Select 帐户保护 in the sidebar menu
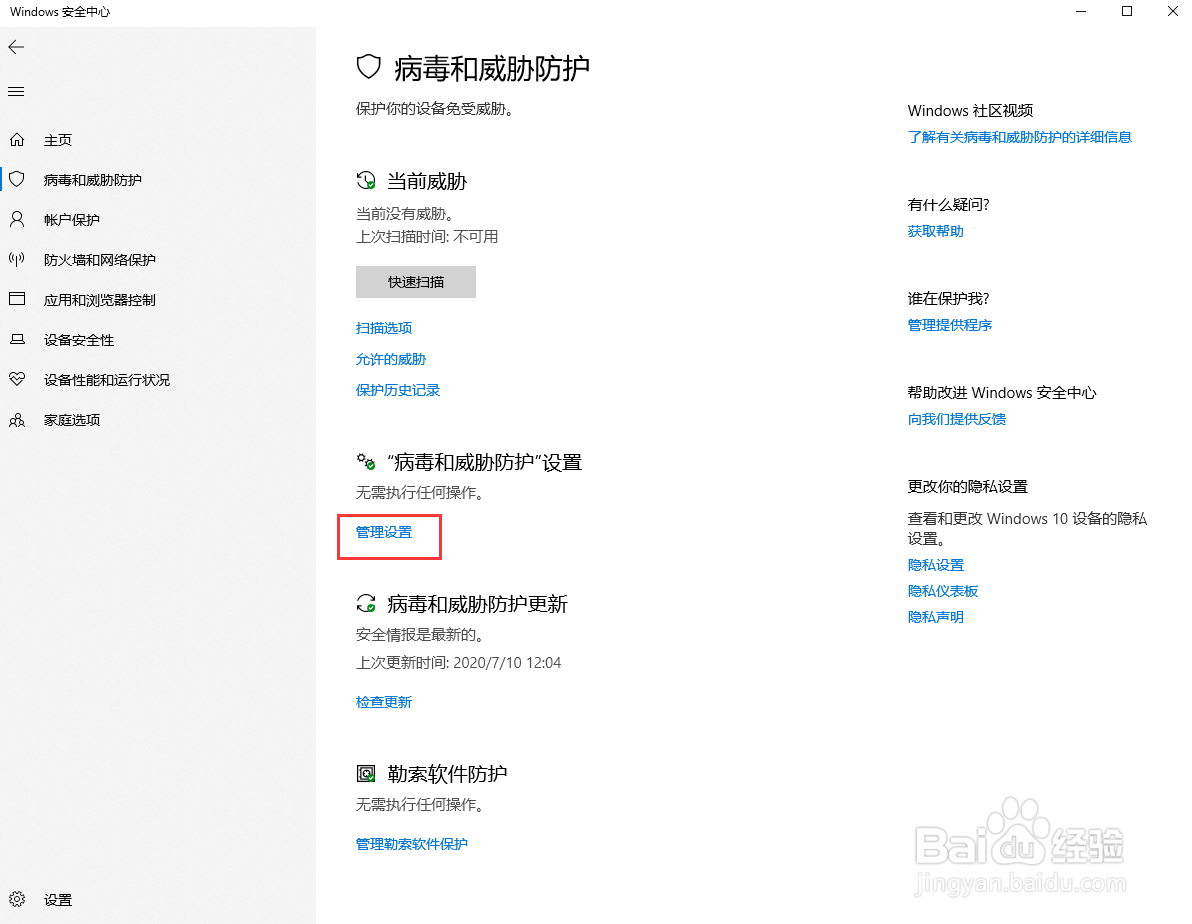This screenshot has height=924, width=1192. (69, 220)
